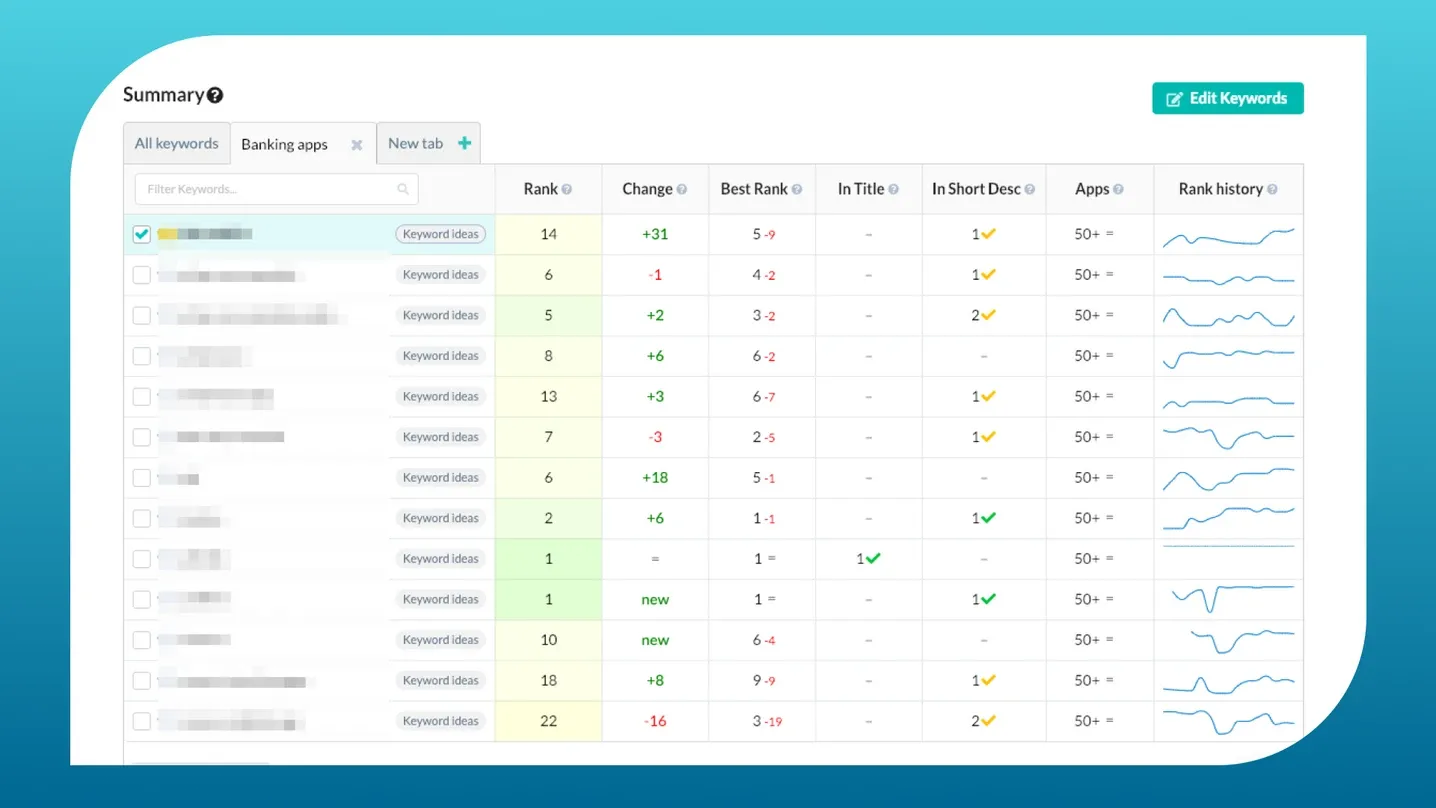This screenshot has height=808, width=1436.
Task: Open Keyword ideas for the +18 change row
Action: tap(441, 478)
